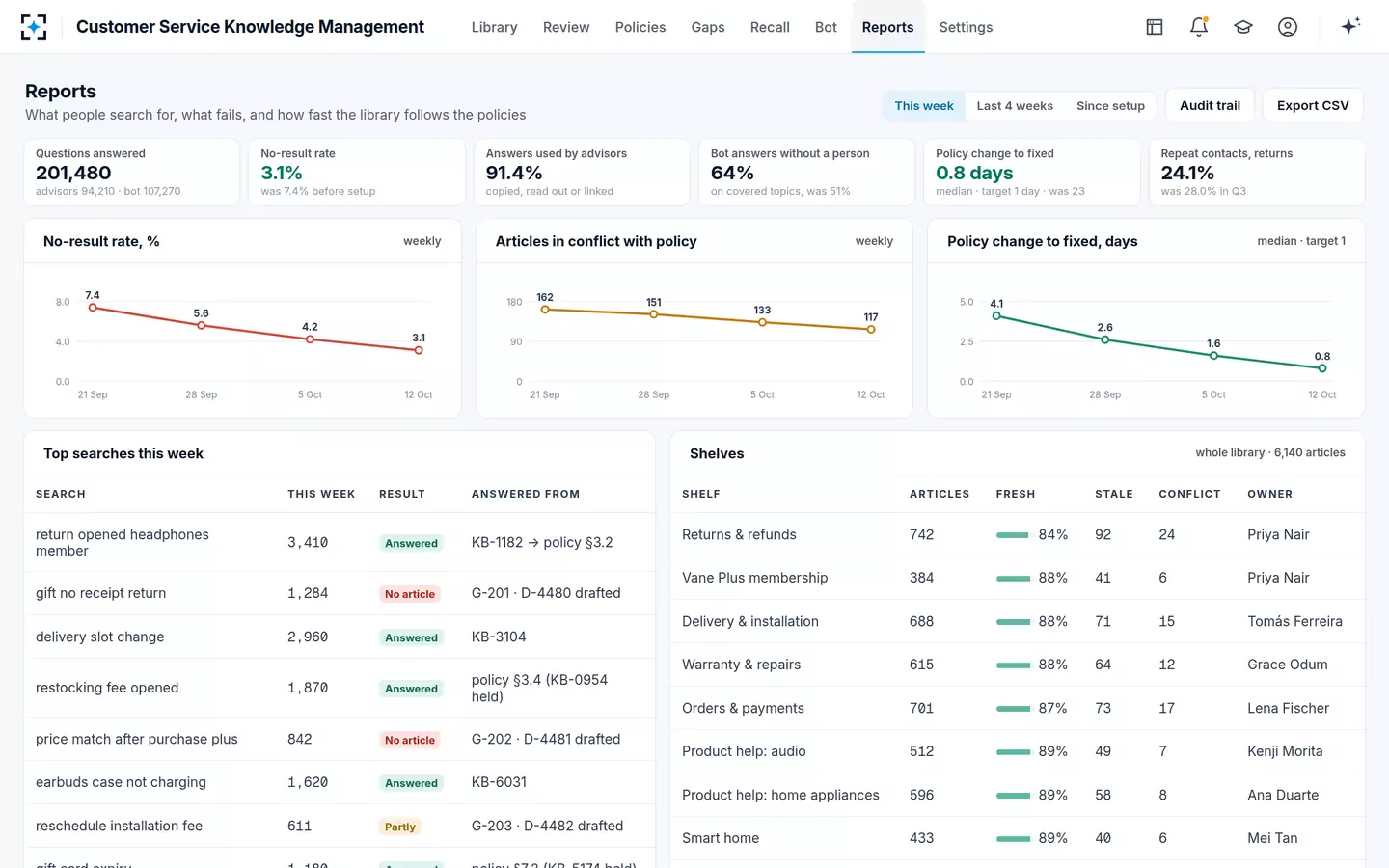
Task: Click the 3.1 point on No-result chart
Action: (419, 350)
